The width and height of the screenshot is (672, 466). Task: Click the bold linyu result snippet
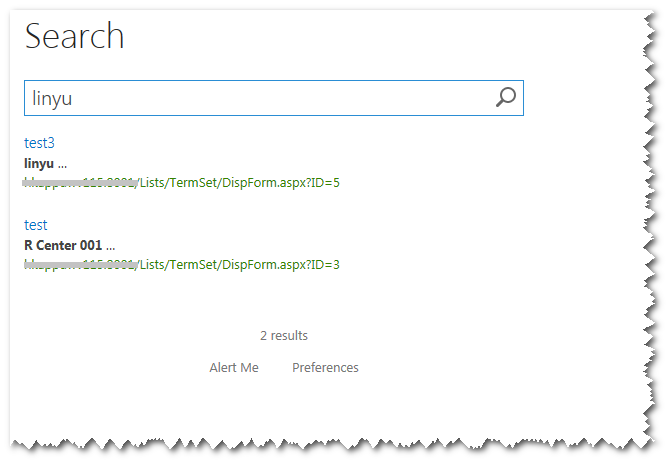coord(38,163)
